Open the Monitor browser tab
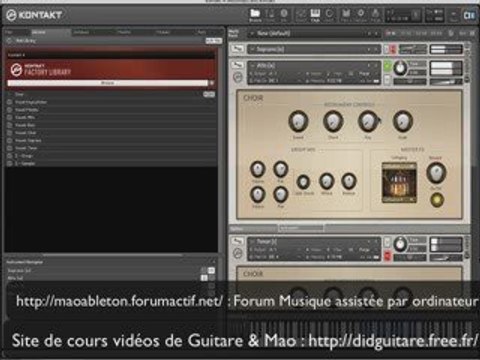 [125, 32]
